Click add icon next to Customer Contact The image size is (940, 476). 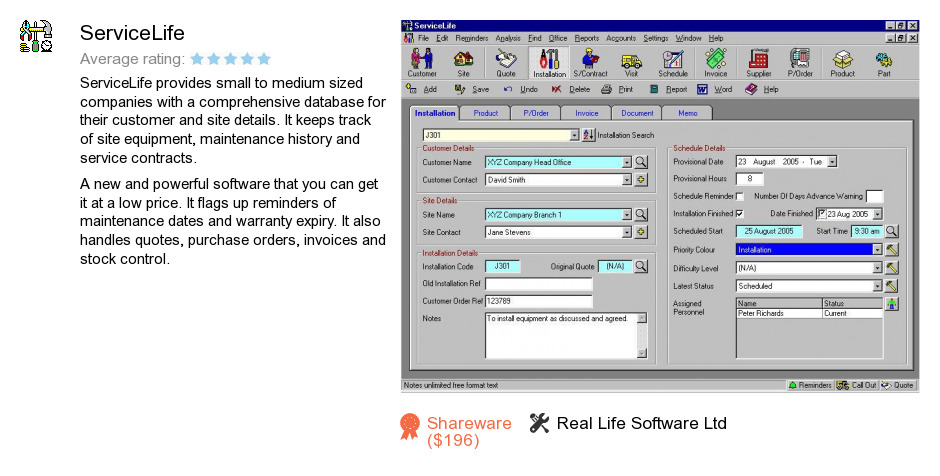[641, 179]
